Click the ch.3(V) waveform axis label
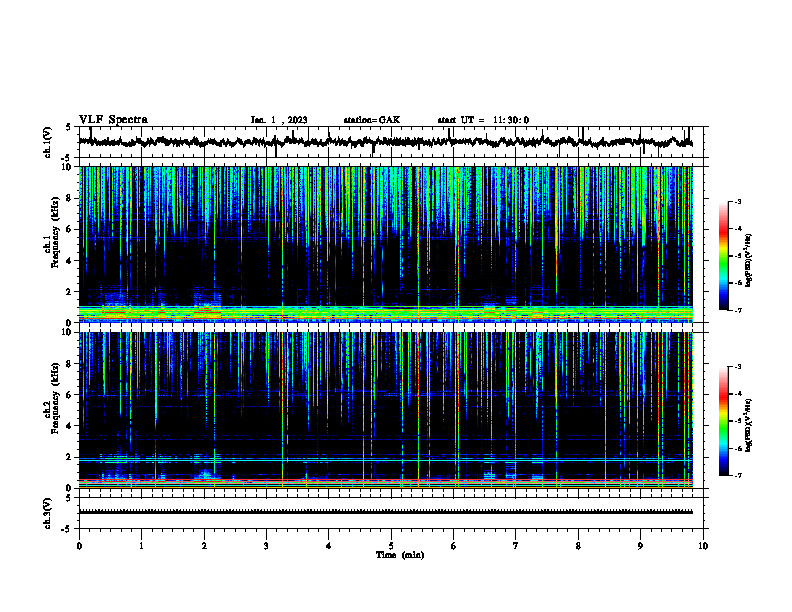Image resolution: width=792 pixels, height=612 pixels. click(x=48, y=513)
